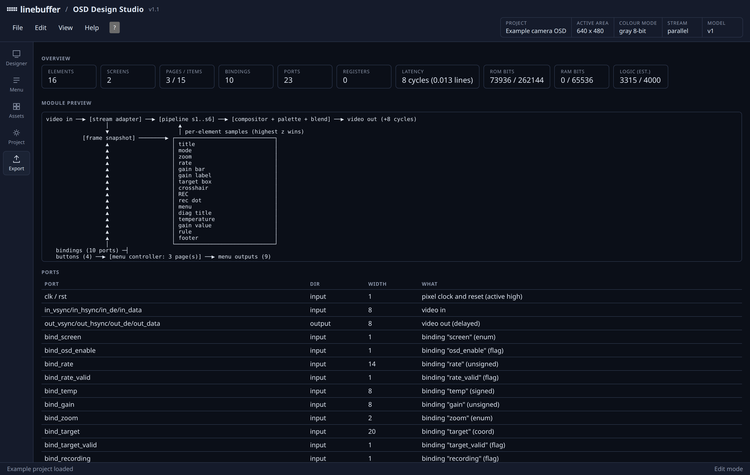Select the 'bind_osd_enable' port row
The image size is (750, 475).
(x=391, y=351)
